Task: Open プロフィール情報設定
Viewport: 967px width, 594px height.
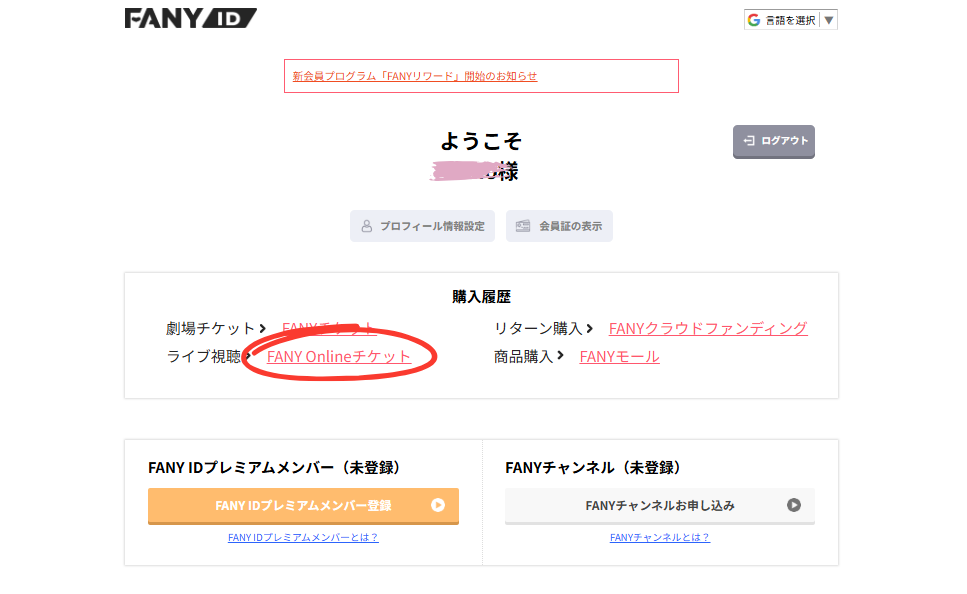Action: coord(422,226)
